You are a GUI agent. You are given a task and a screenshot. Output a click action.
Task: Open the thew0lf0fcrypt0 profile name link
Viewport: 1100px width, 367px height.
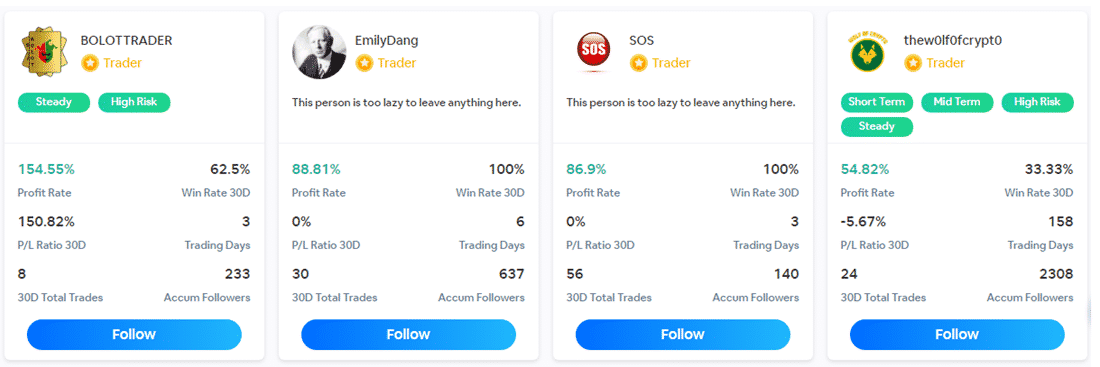[953, 41]
